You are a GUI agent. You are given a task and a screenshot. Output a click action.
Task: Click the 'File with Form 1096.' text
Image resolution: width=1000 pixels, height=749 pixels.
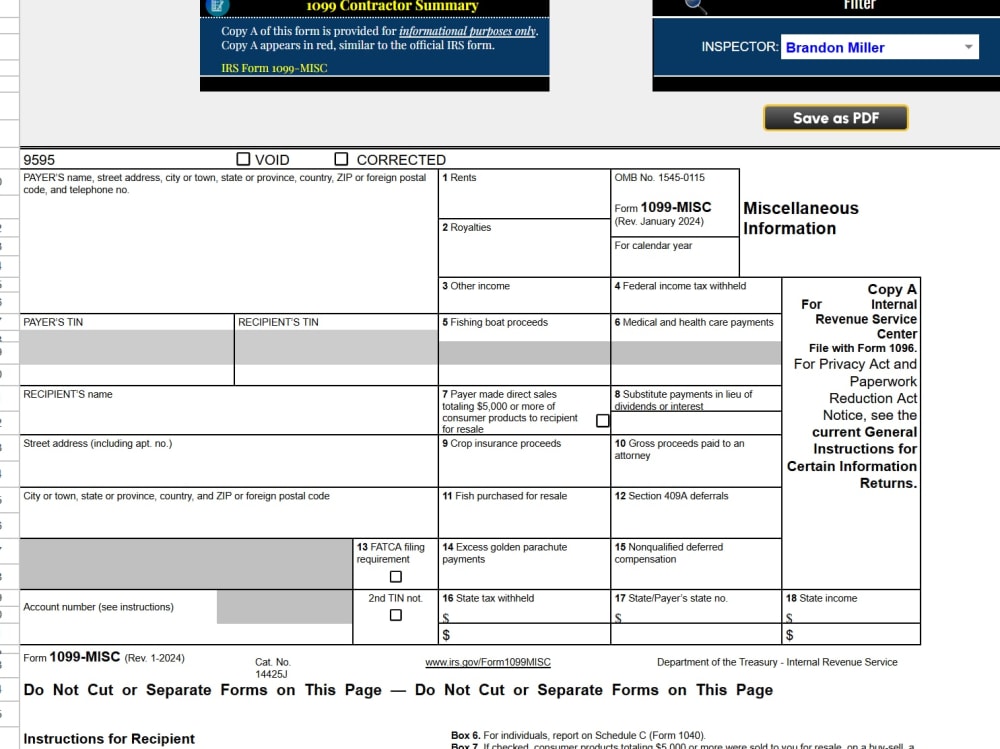(863, 348)
